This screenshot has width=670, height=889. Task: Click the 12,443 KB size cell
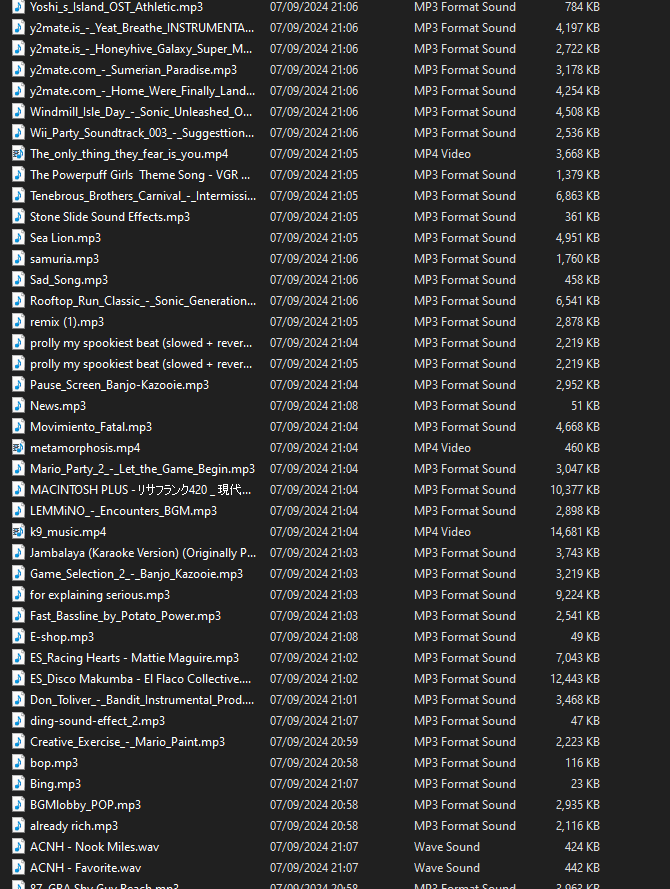575,678
